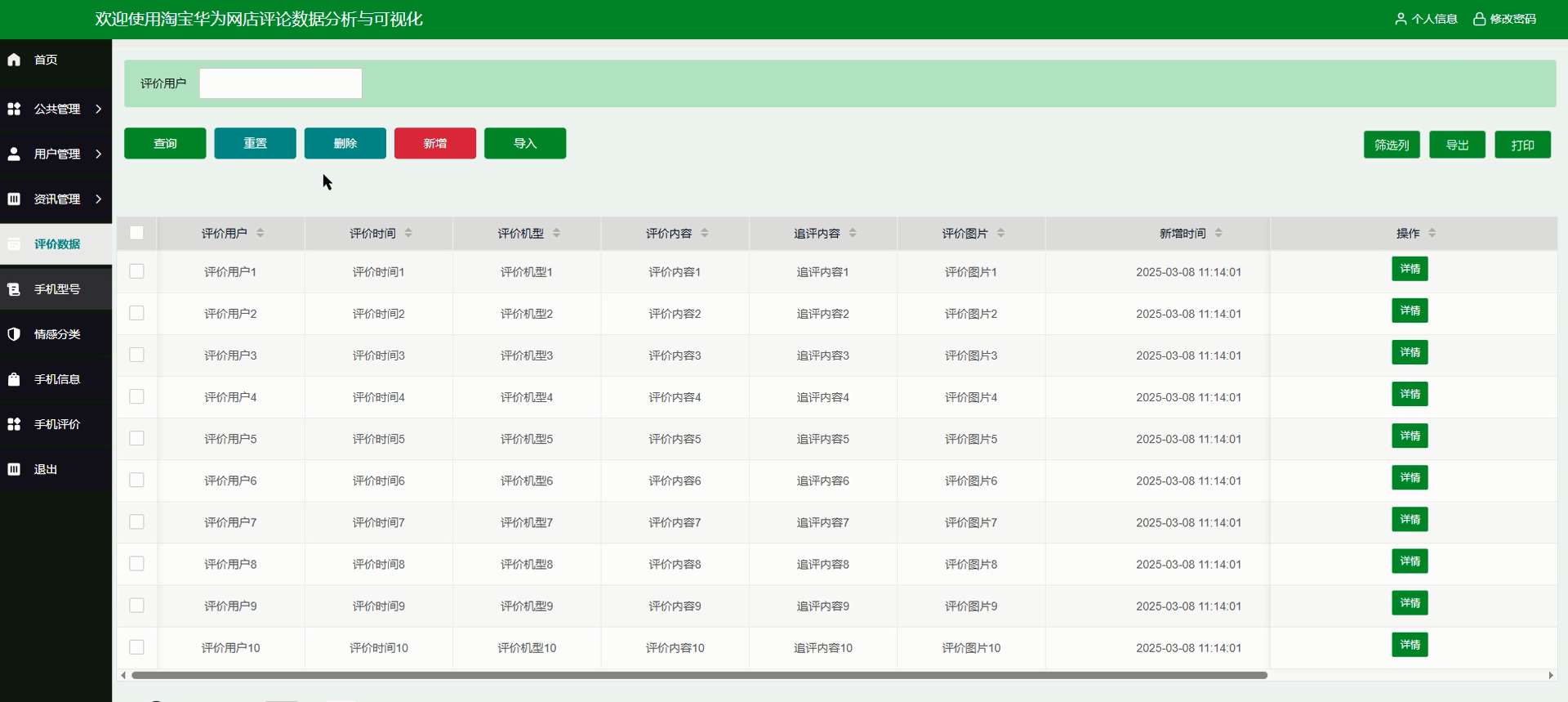Click the 手机型号 sidebar icon

pos(14,289)
